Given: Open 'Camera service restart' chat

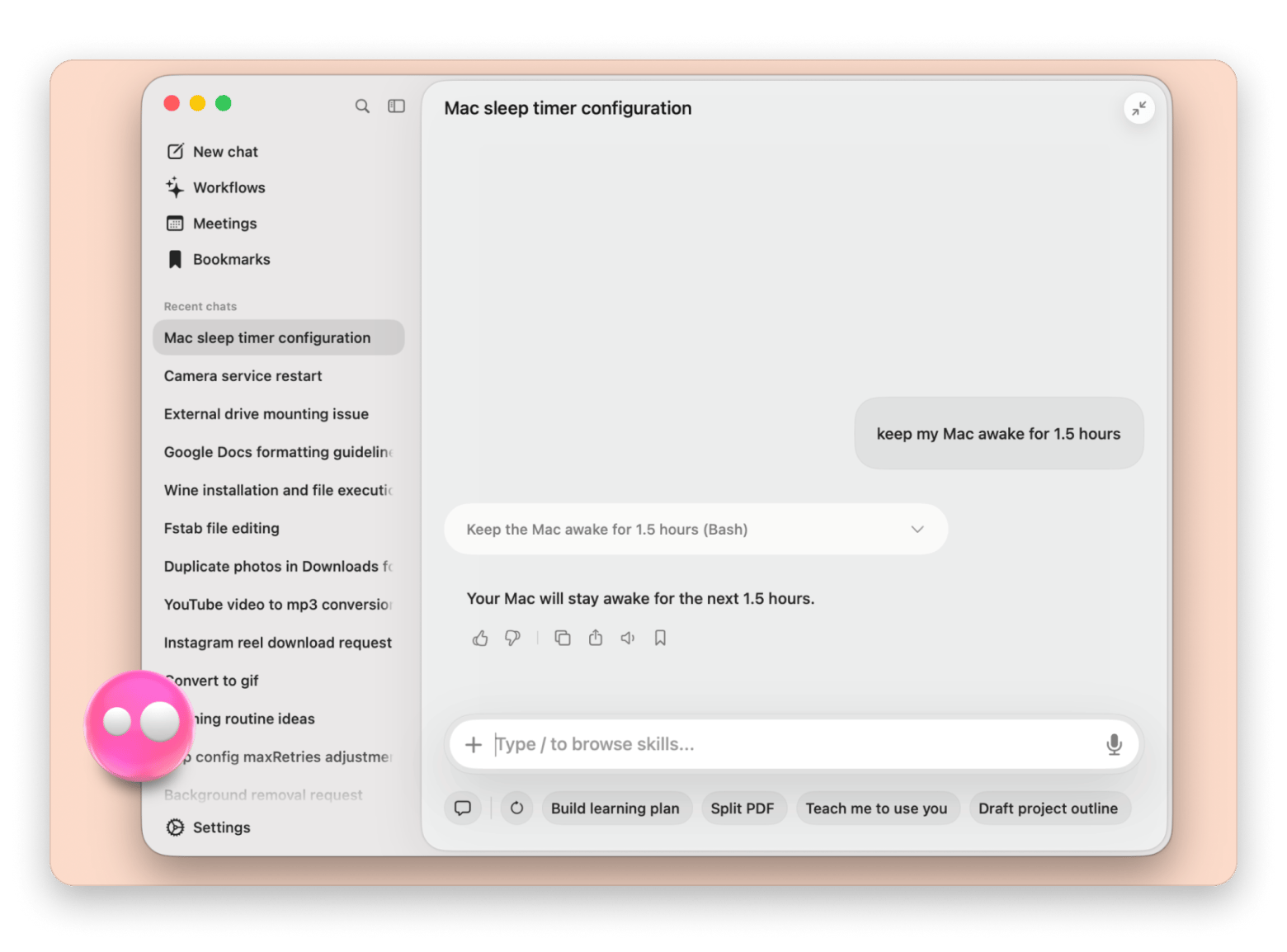Looking at the screenshot, I should coord(279,376).
